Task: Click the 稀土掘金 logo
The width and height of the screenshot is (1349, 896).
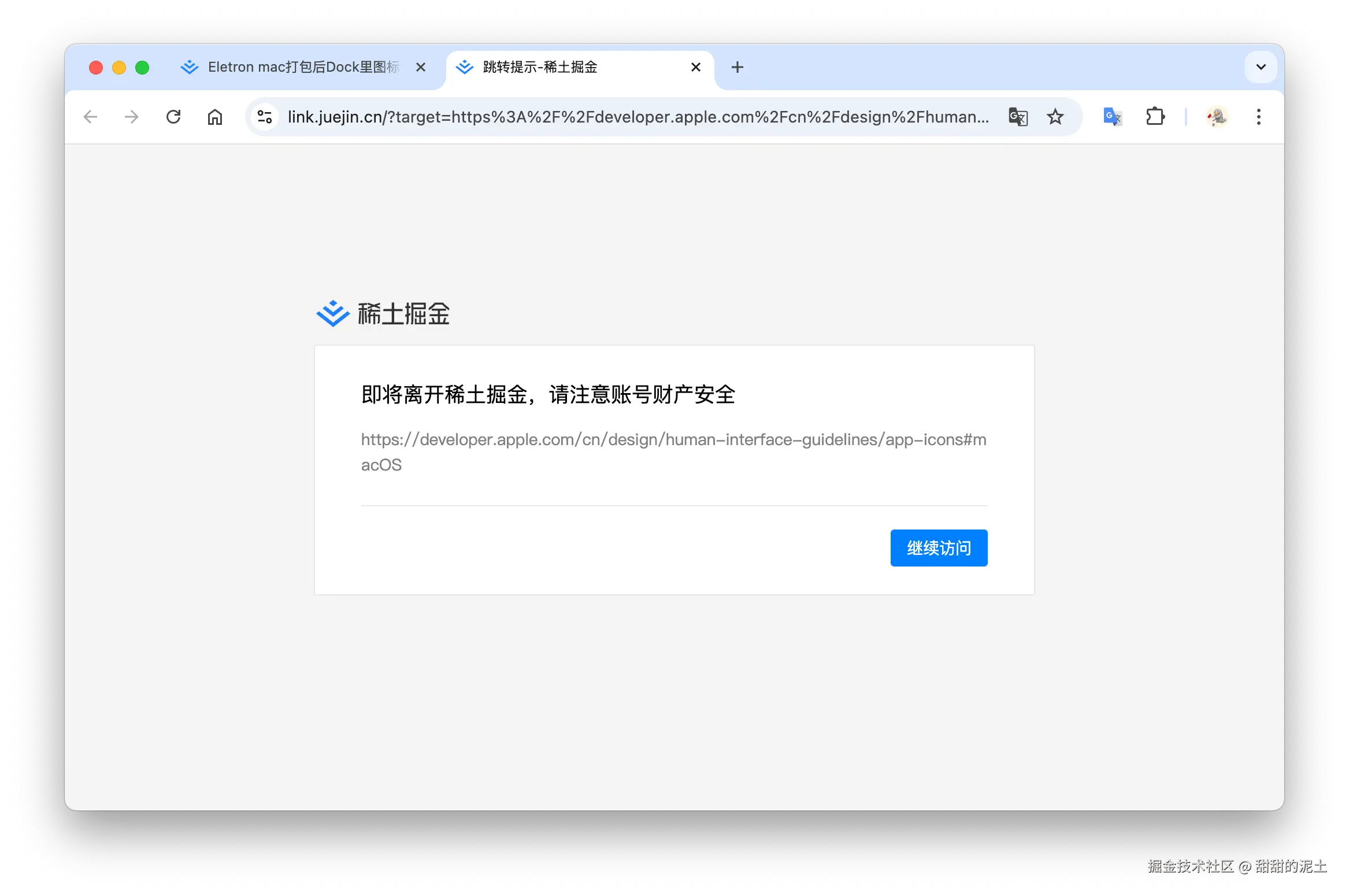Action: [x=383, y=314]
